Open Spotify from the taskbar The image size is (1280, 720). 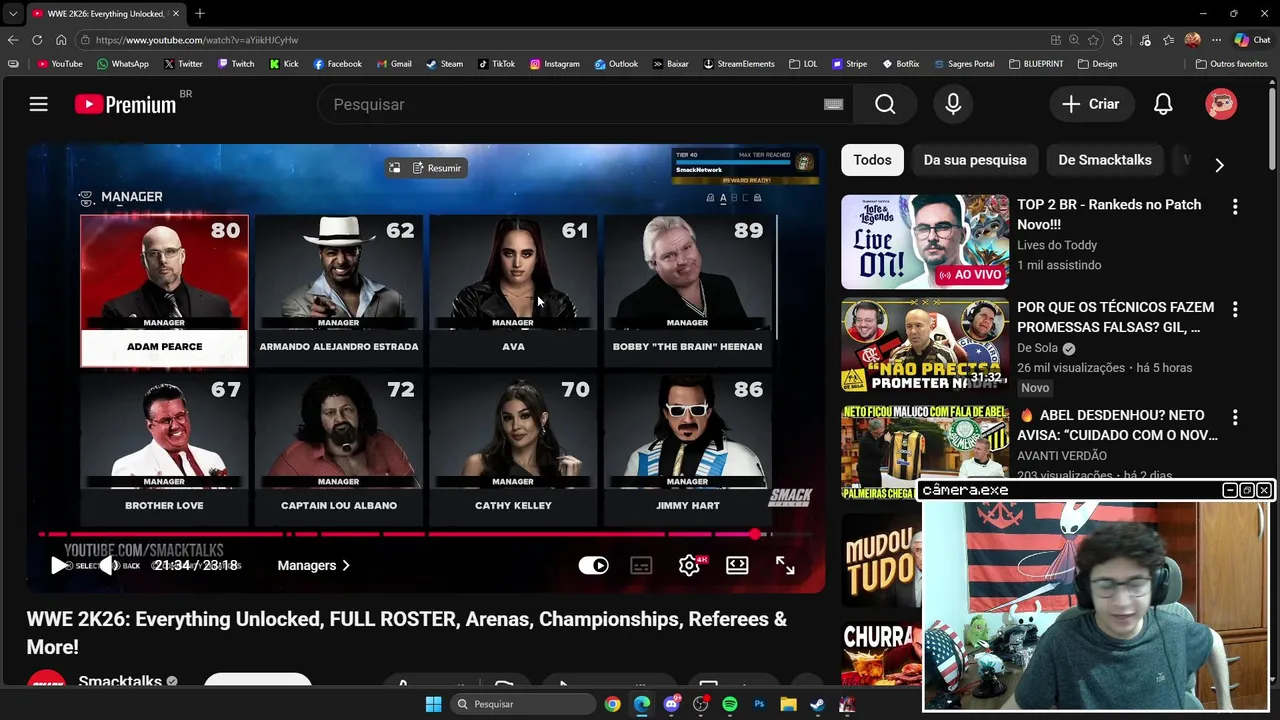tap(730, 704)
